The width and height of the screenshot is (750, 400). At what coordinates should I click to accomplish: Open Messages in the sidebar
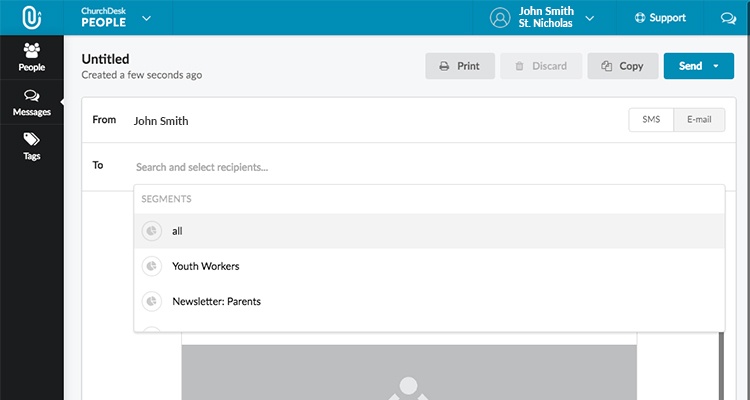pyautogui.click(x=32, y=102)
